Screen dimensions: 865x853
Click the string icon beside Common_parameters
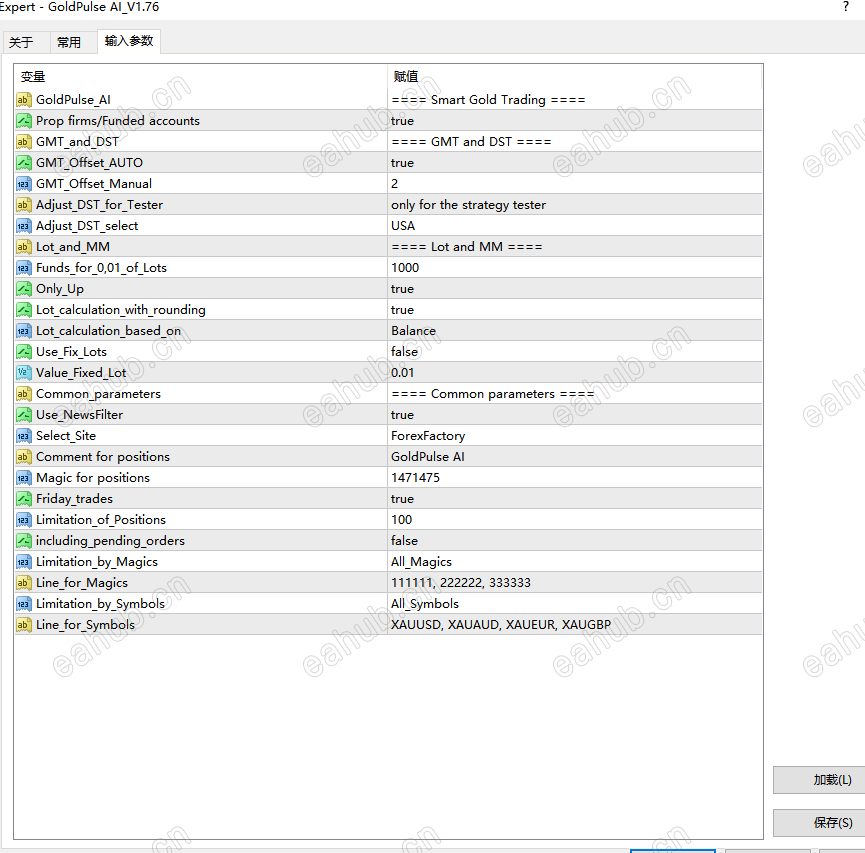[x=23, y=393]
